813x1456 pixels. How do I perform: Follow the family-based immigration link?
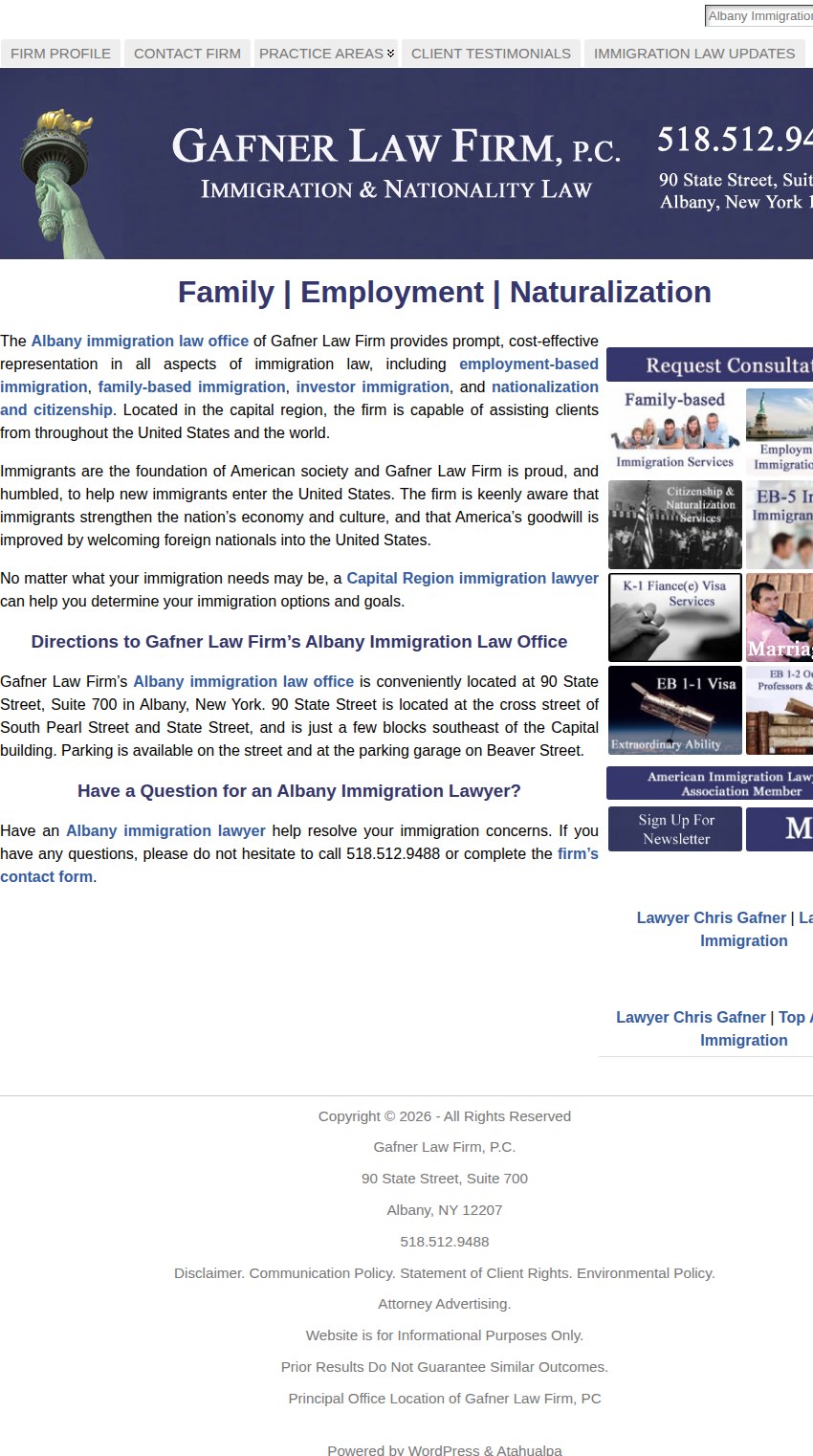coord(191,386)
